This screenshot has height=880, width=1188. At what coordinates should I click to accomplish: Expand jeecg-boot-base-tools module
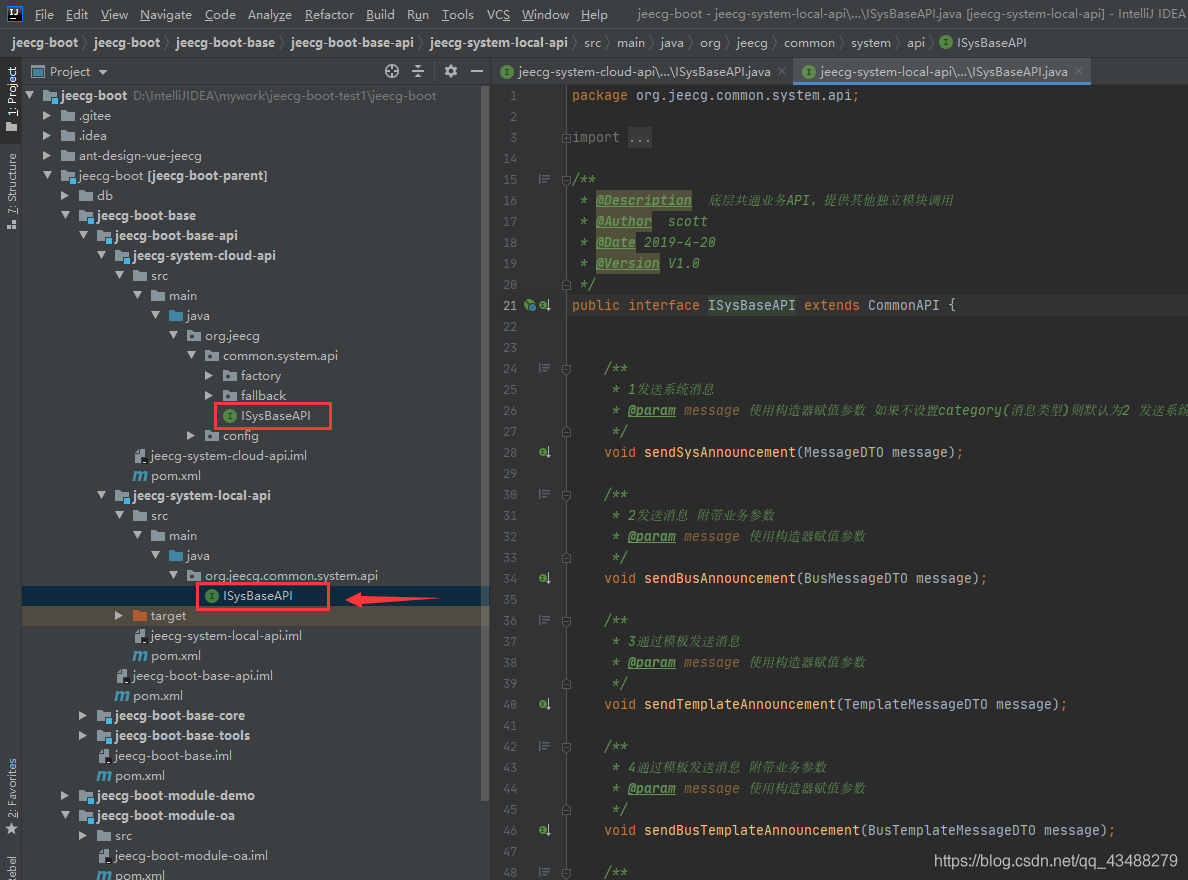click(x=83, y=735)
